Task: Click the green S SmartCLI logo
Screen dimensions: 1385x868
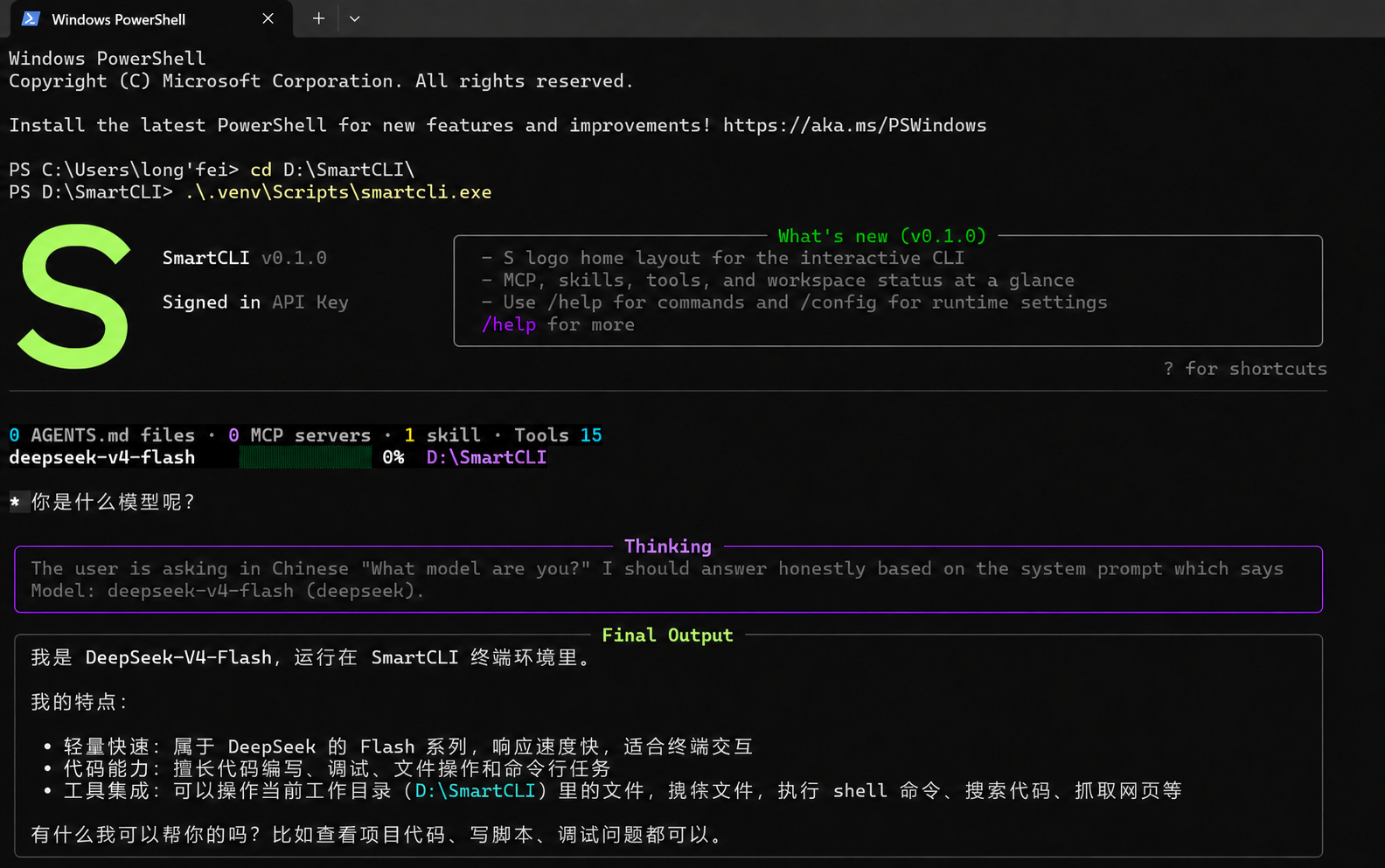Action: 74,296
